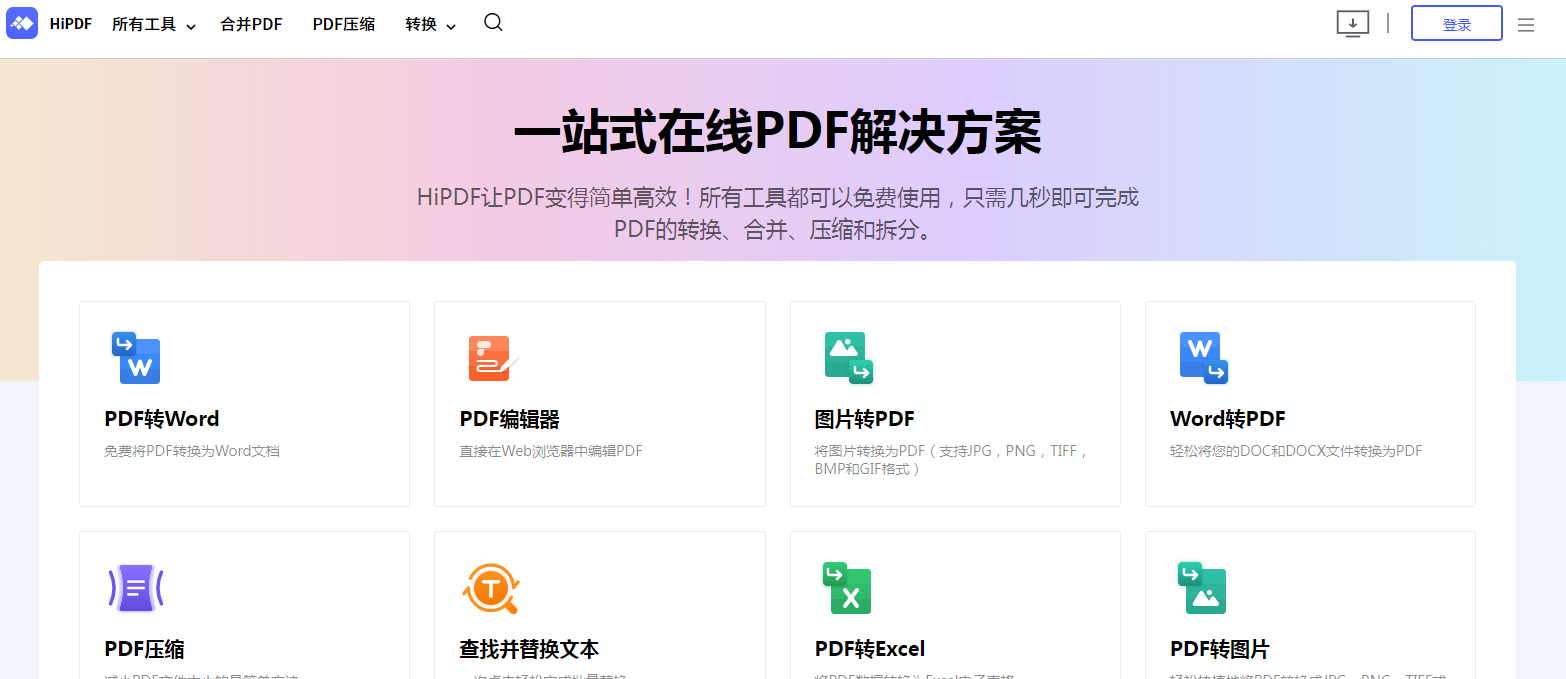Open the hamburger menu at top right
The image size is (1566, 679).
[1525, 24]
